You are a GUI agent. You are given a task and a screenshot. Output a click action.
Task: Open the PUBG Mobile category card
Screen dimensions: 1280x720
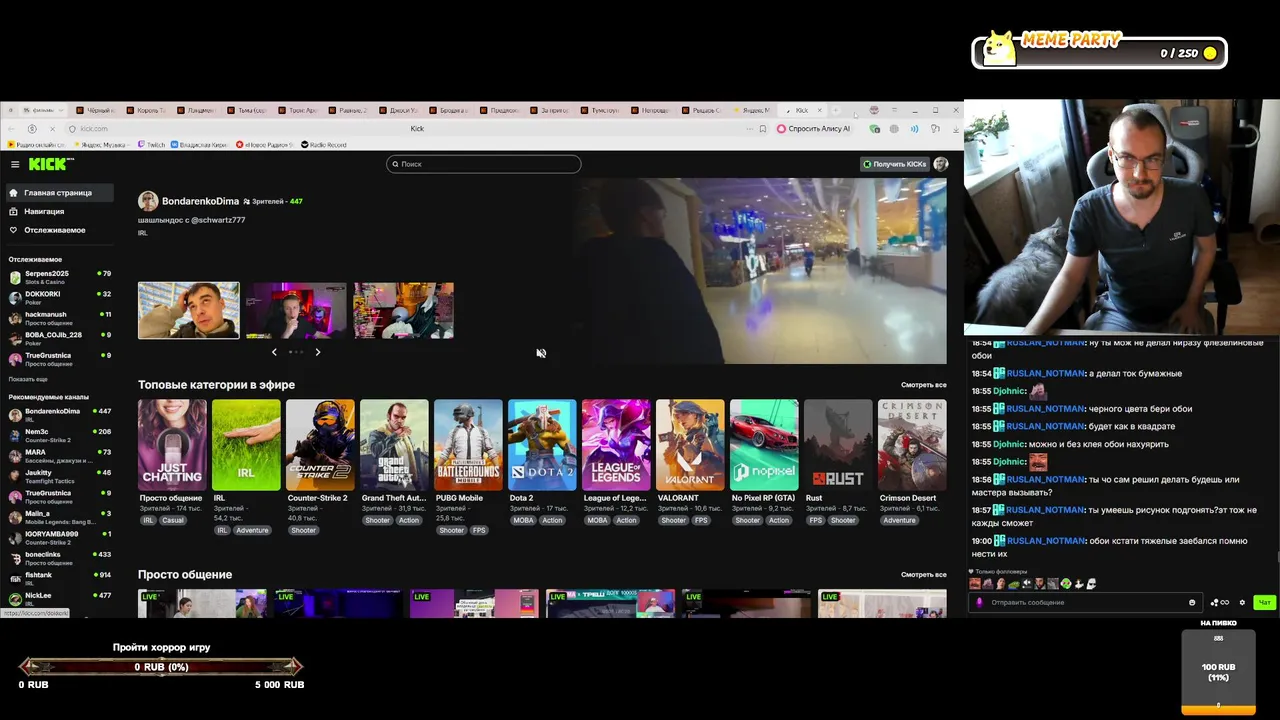click(468, 445)
